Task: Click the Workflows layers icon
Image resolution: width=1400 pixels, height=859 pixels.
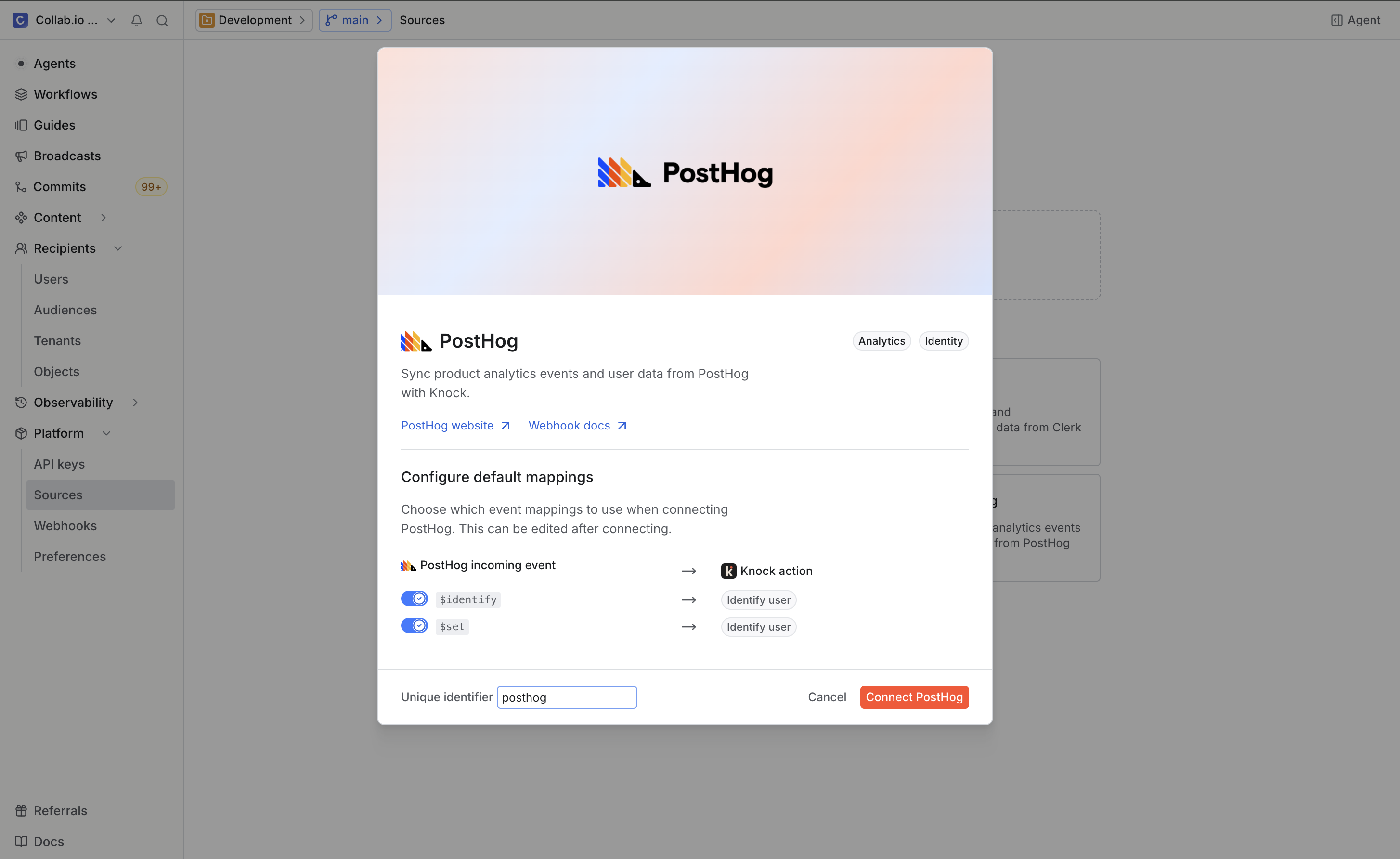Action: tap(21, 94)
